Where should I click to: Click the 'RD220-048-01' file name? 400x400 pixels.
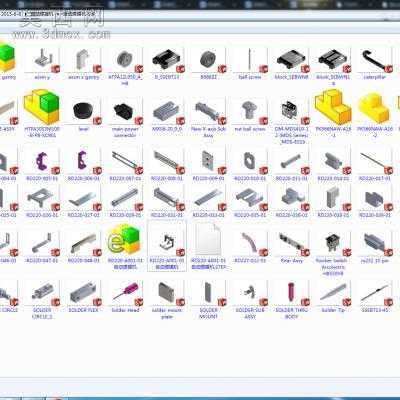pos(84,260)
